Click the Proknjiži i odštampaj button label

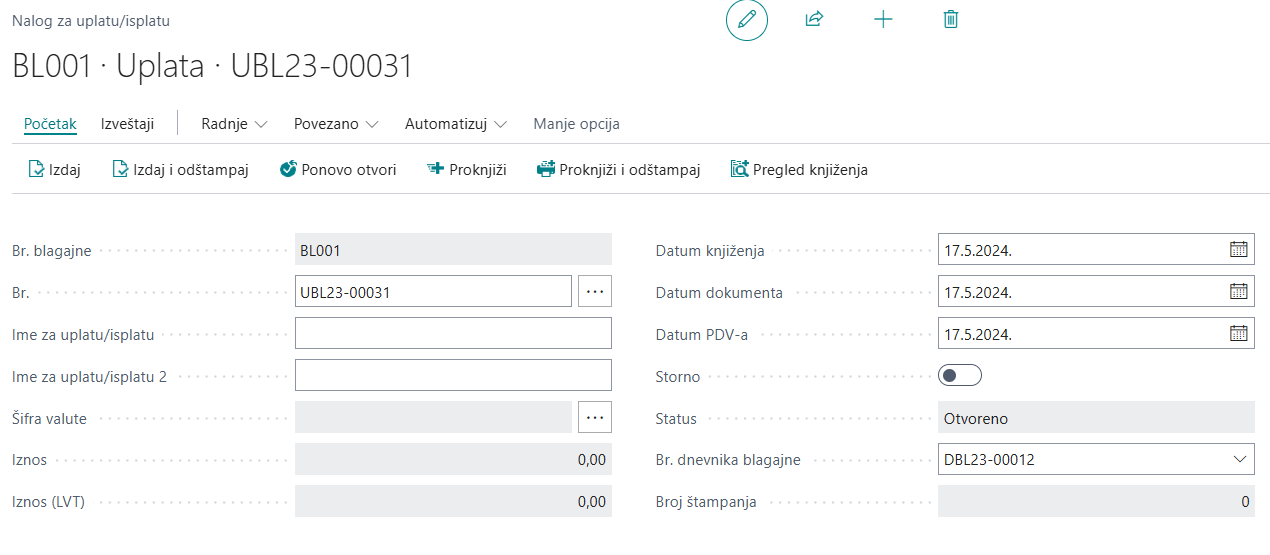click(x=630, y=170)
